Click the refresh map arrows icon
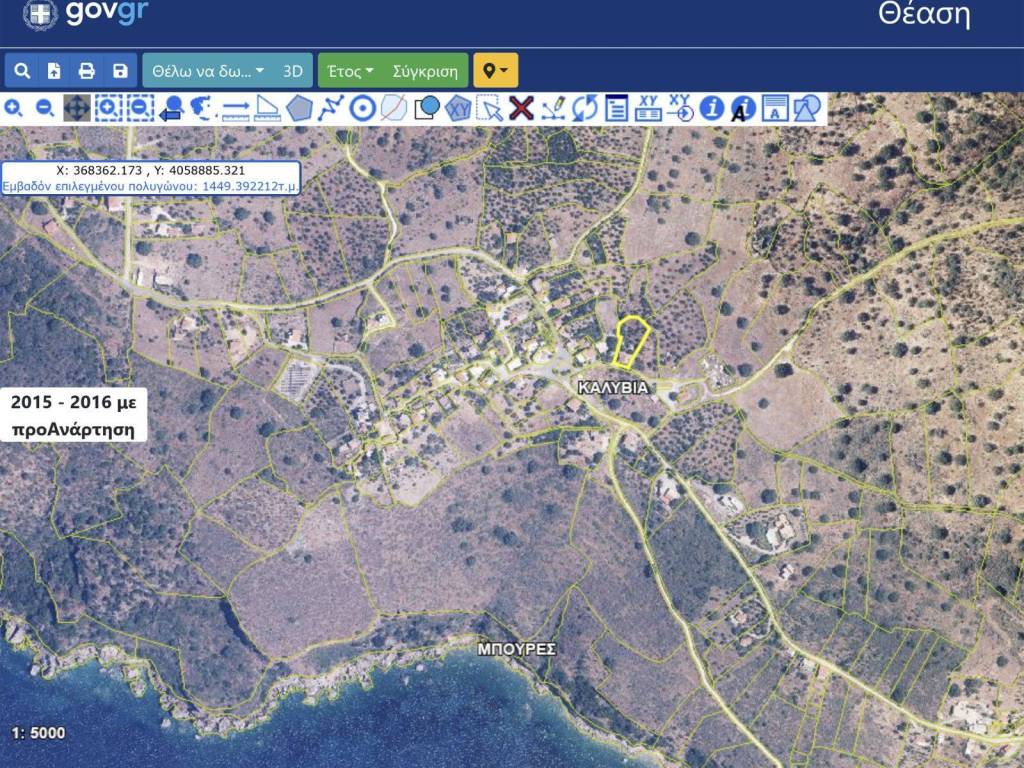 click(585, 108)
